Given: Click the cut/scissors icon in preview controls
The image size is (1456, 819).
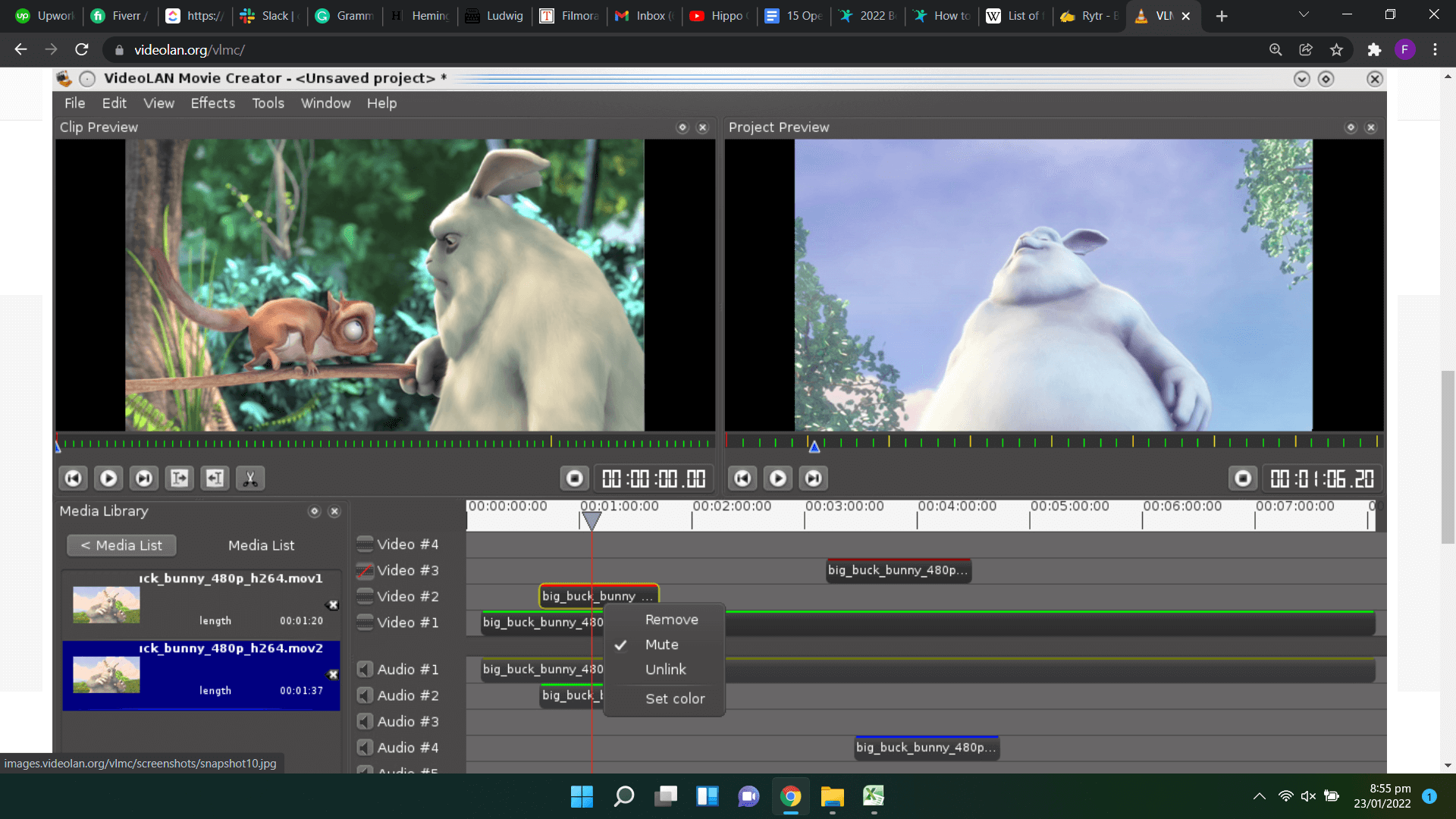Looking at the screenshot, I should click(x=250, y=478).
